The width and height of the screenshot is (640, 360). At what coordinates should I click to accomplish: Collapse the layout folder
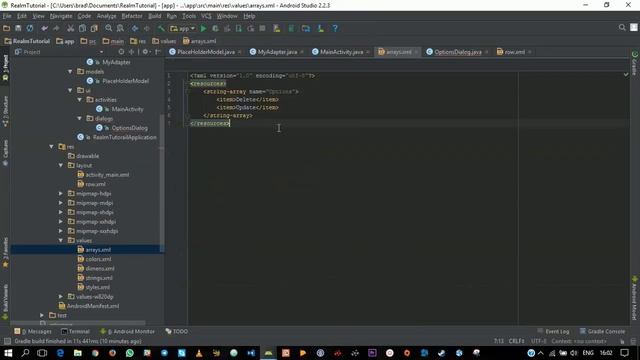pyautogui.click(x=61, y=166)
